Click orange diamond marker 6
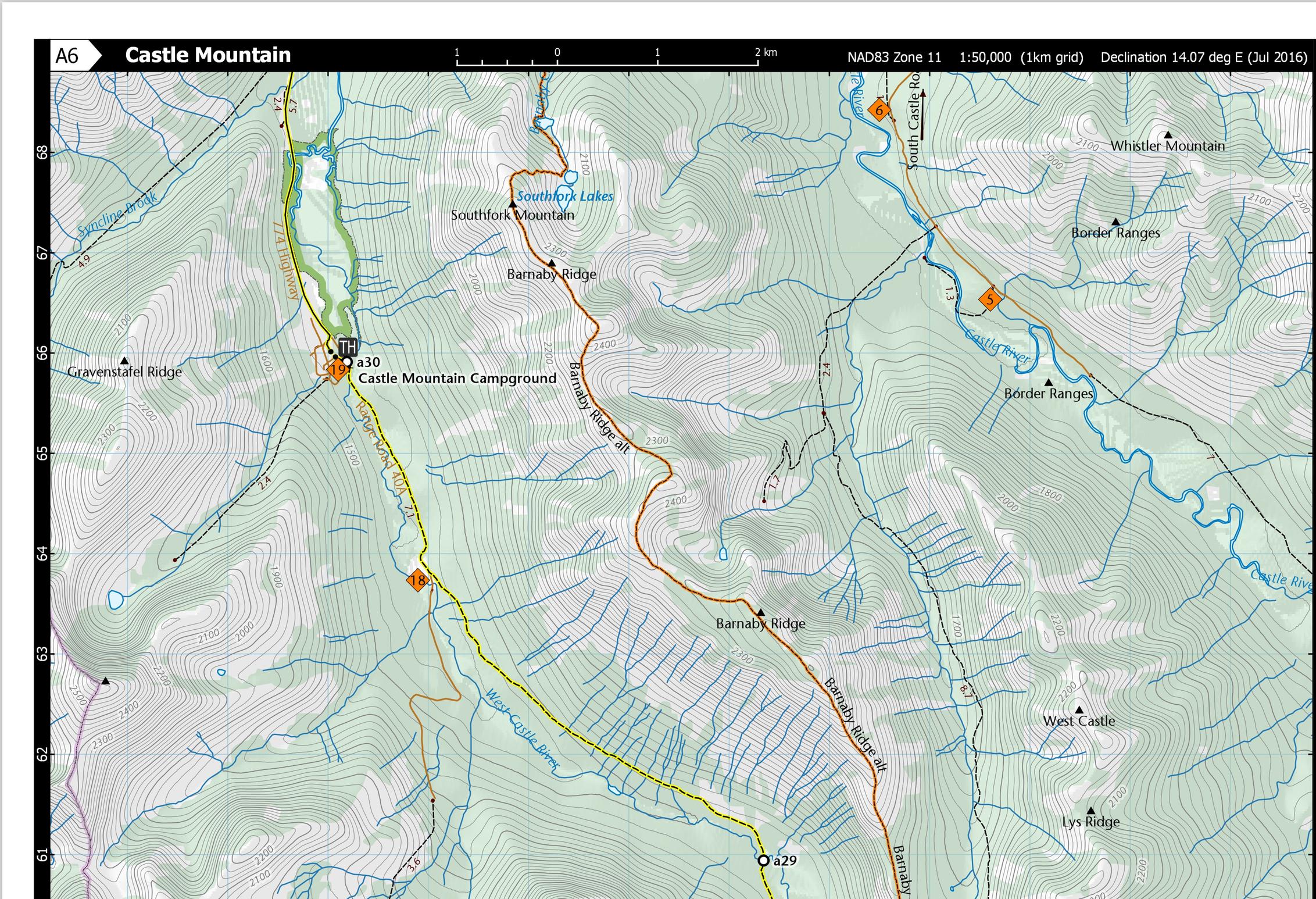This screenshot has height=899, width=1316. click(x=879, y=110)
